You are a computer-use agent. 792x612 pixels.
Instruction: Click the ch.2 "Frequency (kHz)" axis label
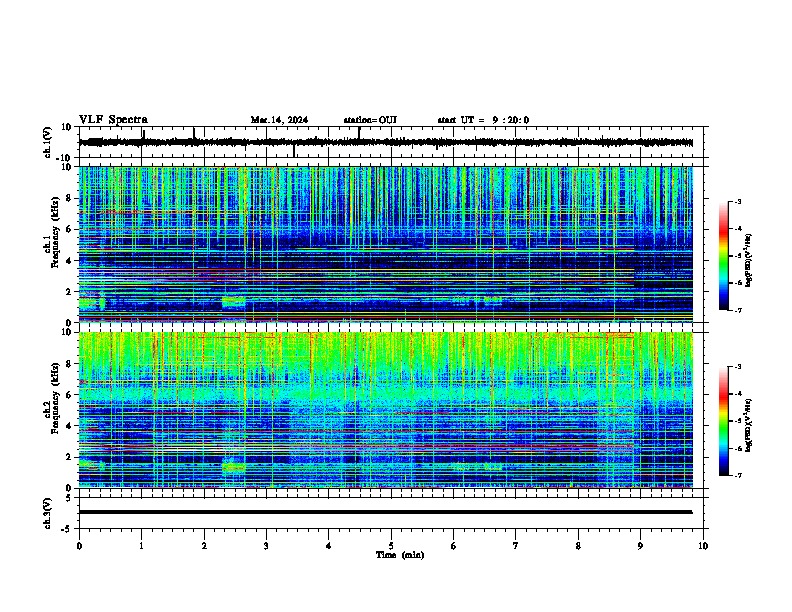tap(55, 398)
